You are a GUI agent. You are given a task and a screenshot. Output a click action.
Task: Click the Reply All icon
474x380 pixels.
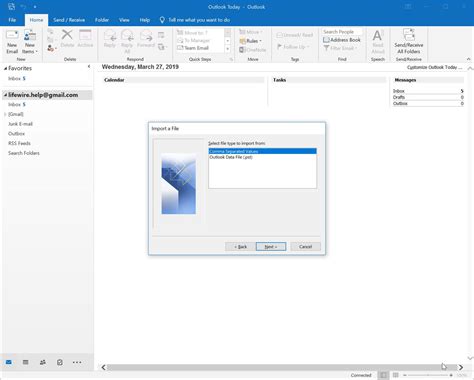(127, 35)
